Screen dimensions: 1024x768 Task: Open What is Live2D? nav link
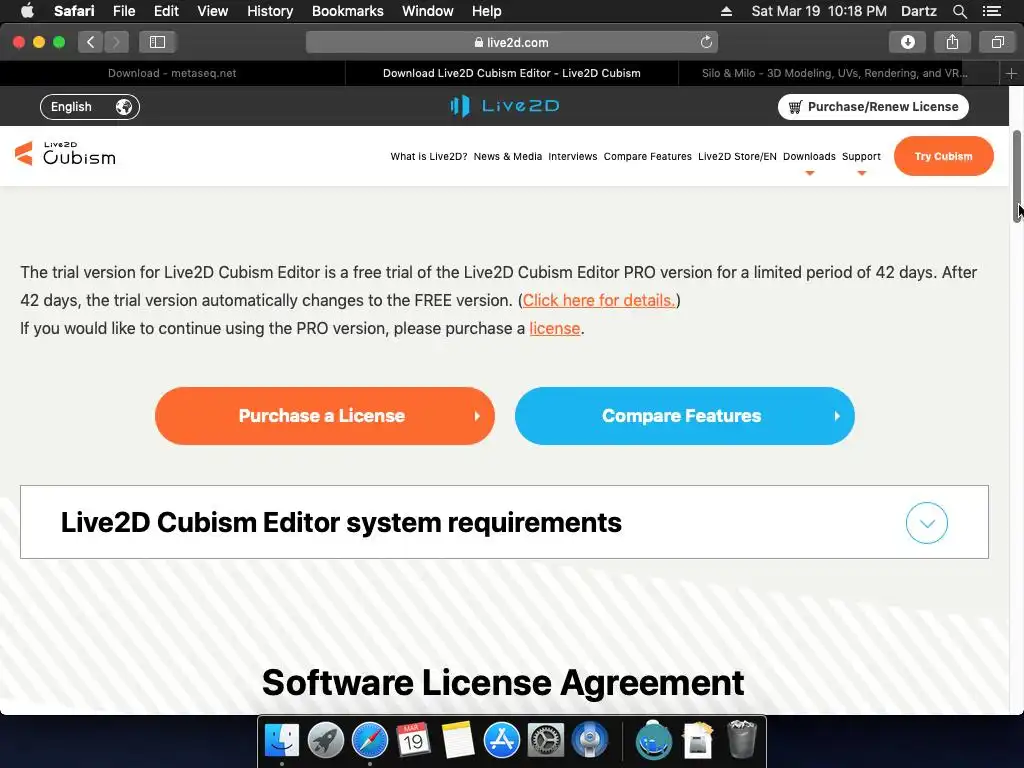click(x=429, y=157)
